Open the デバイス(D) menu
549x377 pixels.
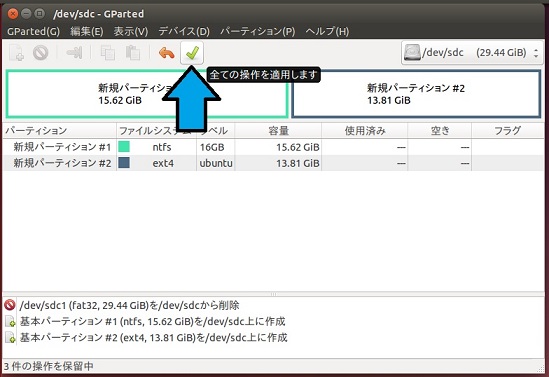coord(184,32)
